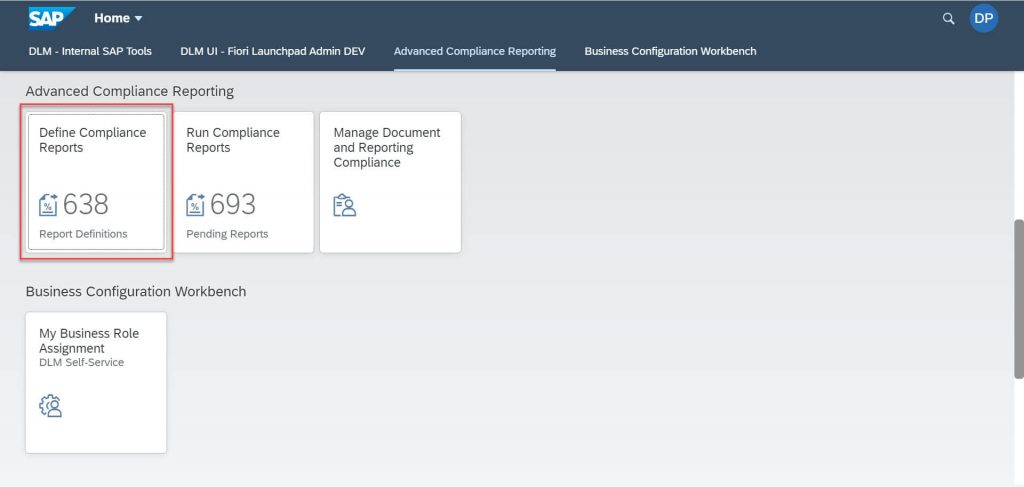Open the My Business Role Assignment tile

click(x=96, y=383)
